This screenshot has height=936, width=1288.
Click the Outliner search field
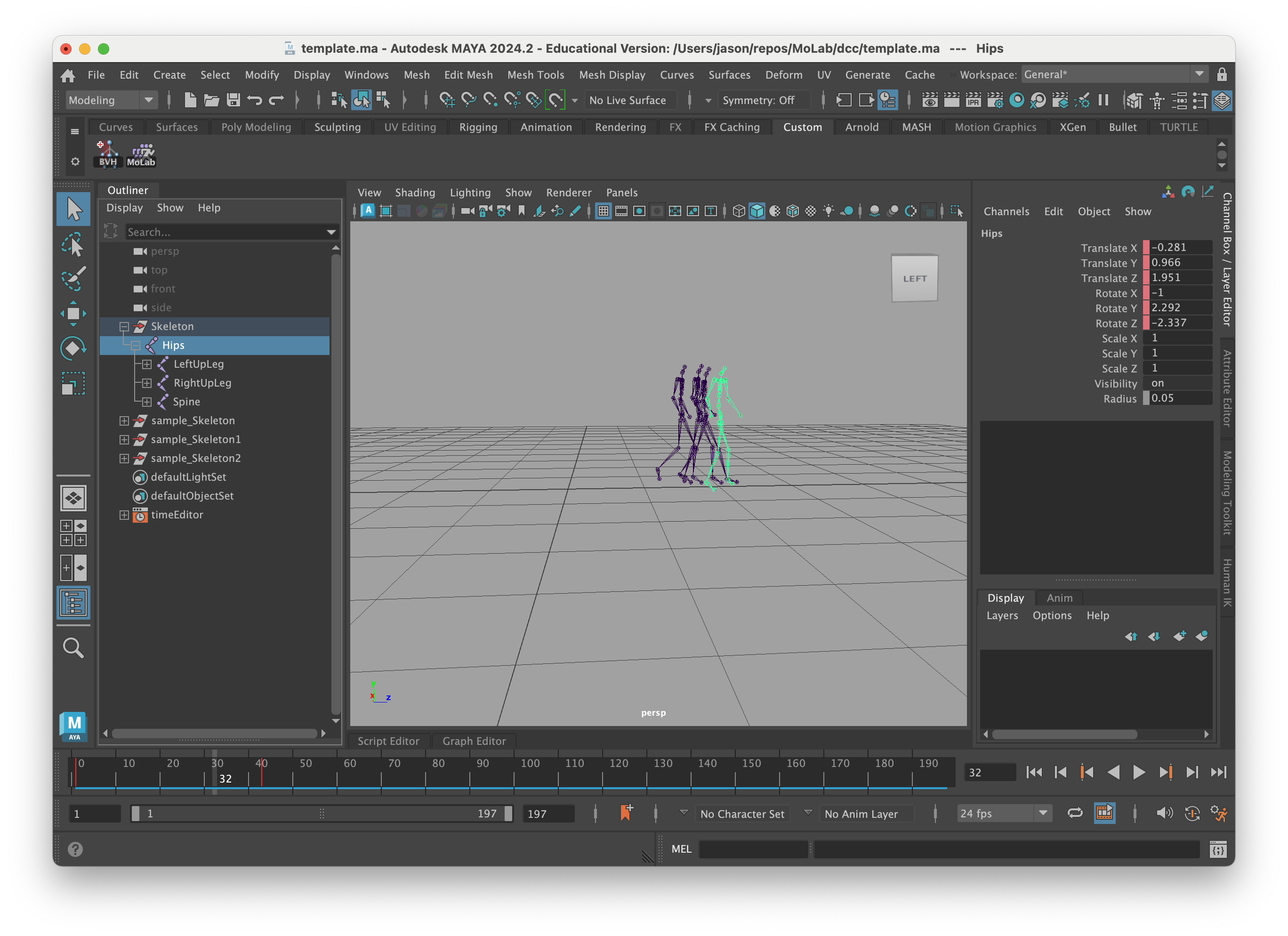pos(232,232)
